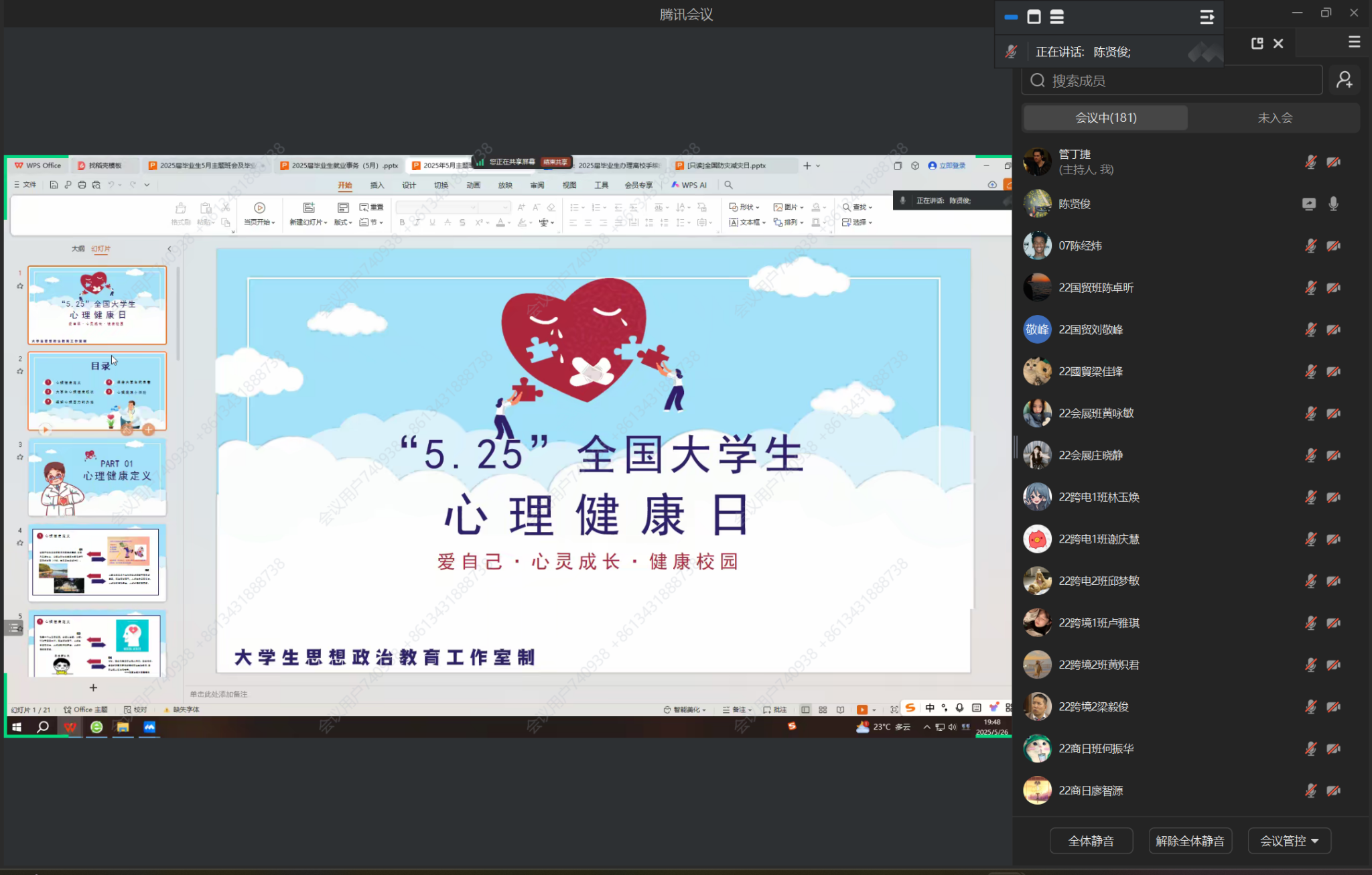Click the collapse speaker list icon

[x=1207, y=17]
